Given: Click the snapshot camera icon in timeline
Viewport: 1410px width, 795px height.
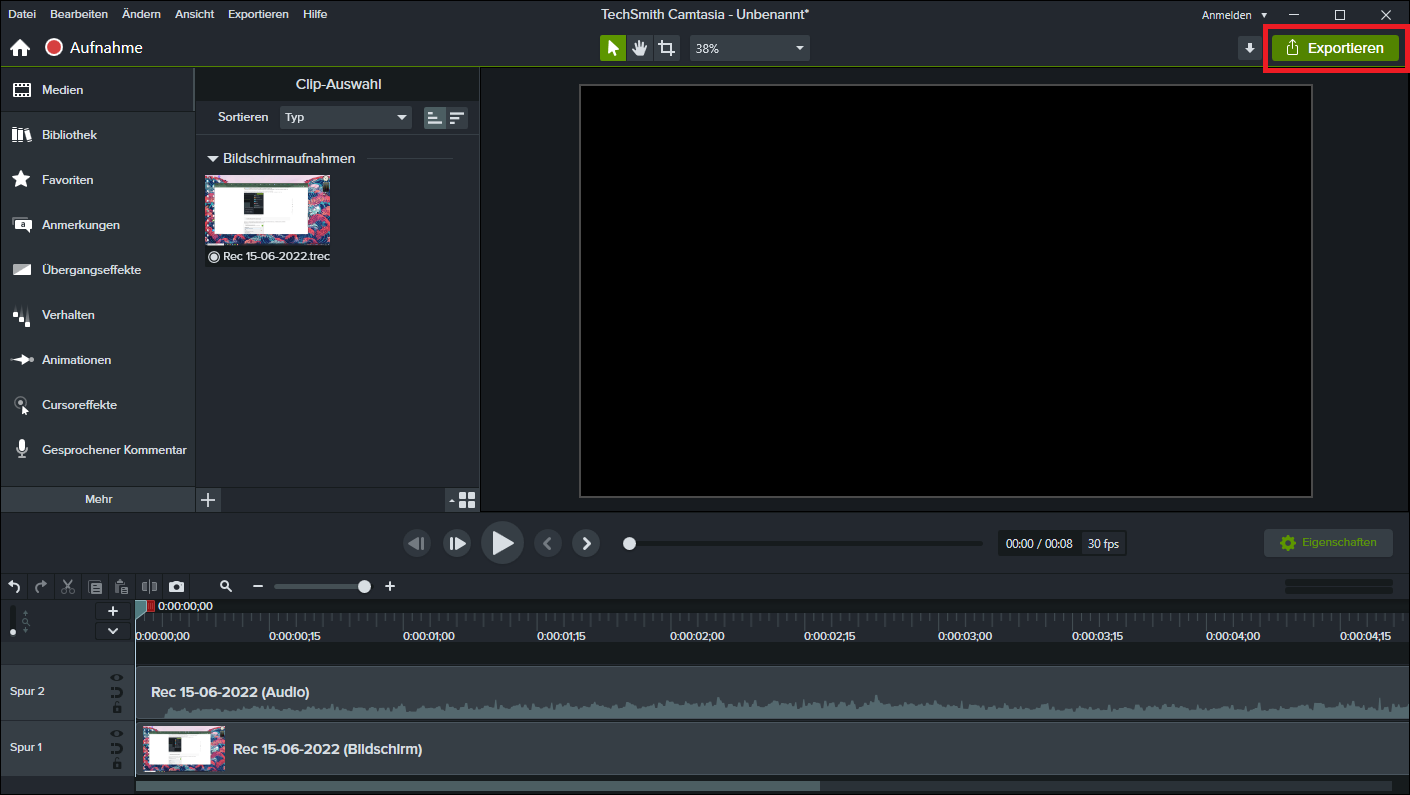Looking at the screenshot, I should pyautogui.click(x=176, y=587).
